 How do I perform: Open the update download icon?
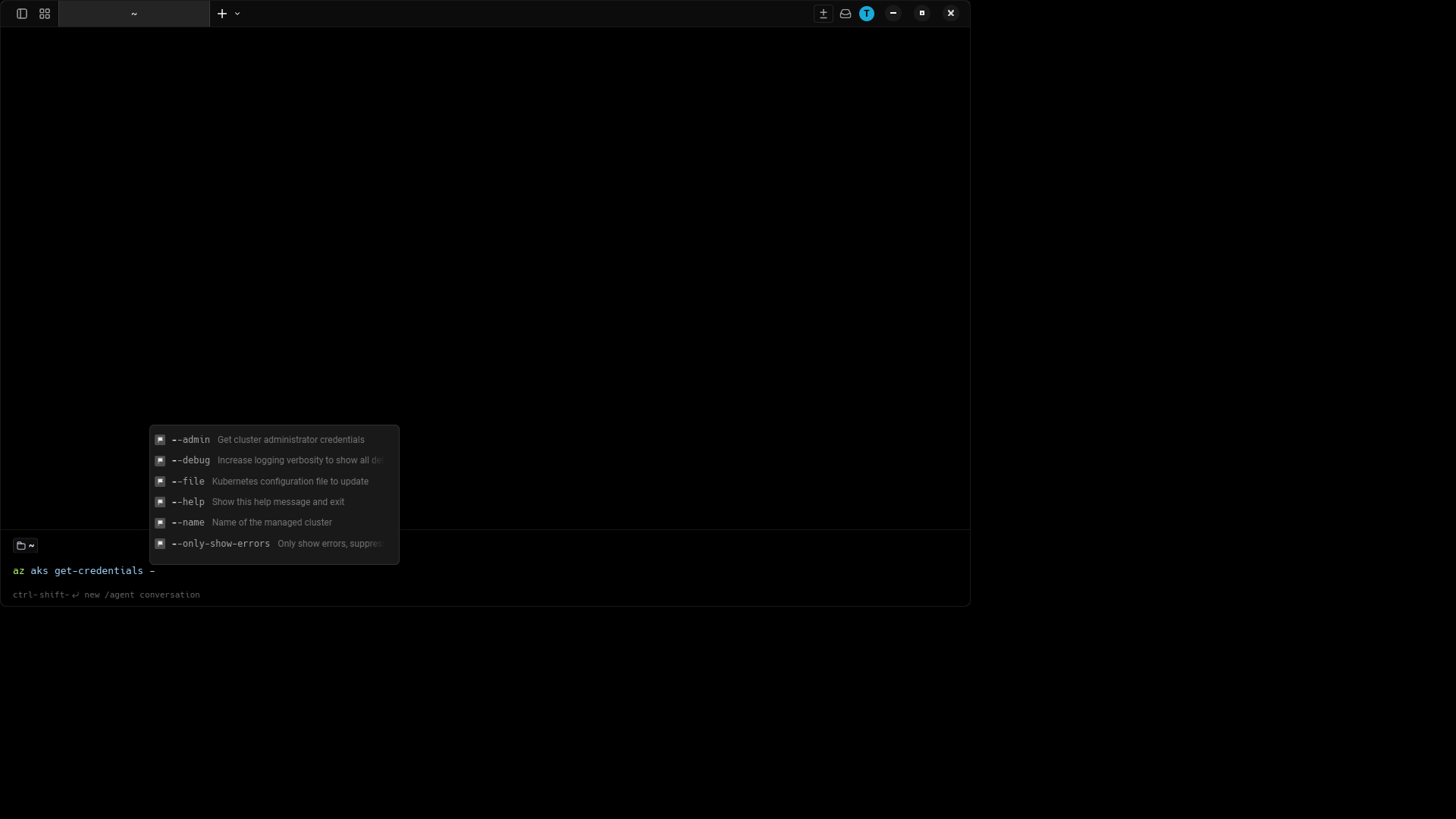(824, 14)
